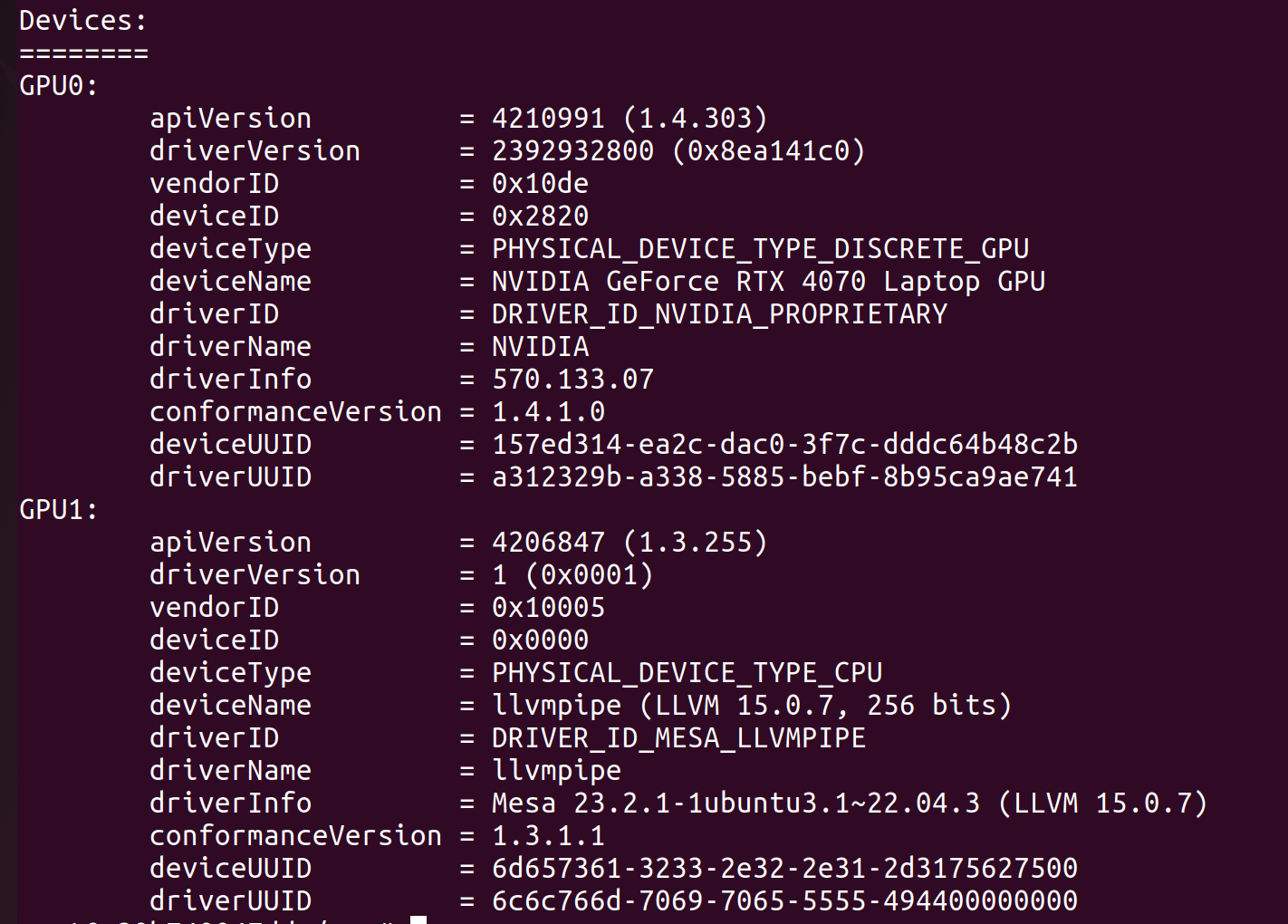The image size is (1288, 924).
Task: Click the GPU0 apiVersion value 4210991
Action: pos(548,118)
